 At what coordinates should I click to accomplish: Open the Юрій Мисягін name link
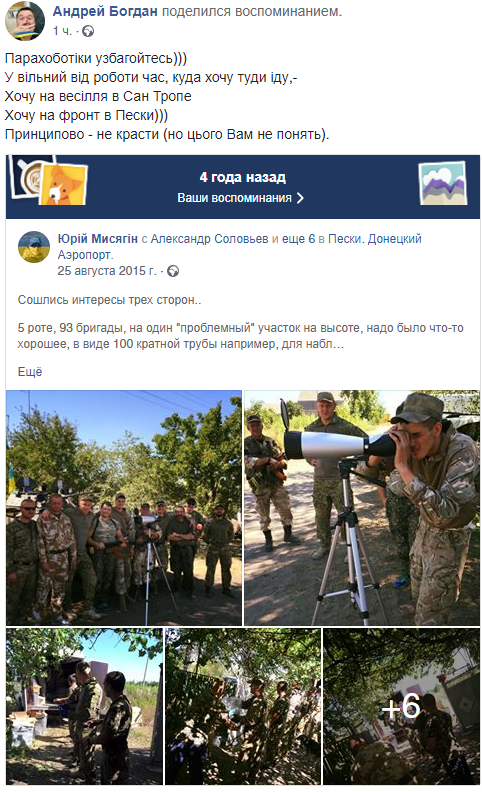[x=98, y=239]
